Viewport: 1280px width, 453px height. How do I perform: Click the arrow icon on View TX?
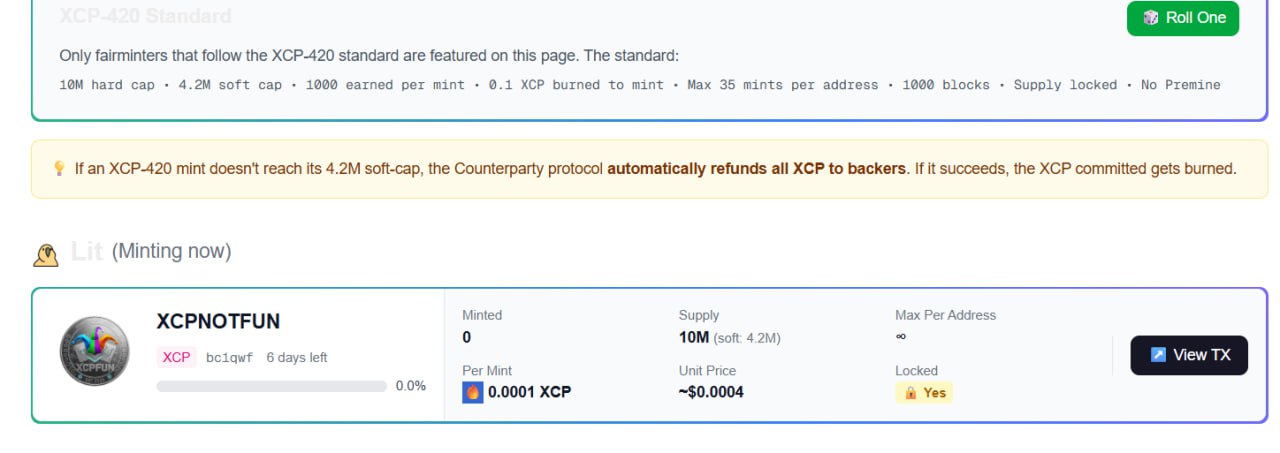click(1159, 355)
